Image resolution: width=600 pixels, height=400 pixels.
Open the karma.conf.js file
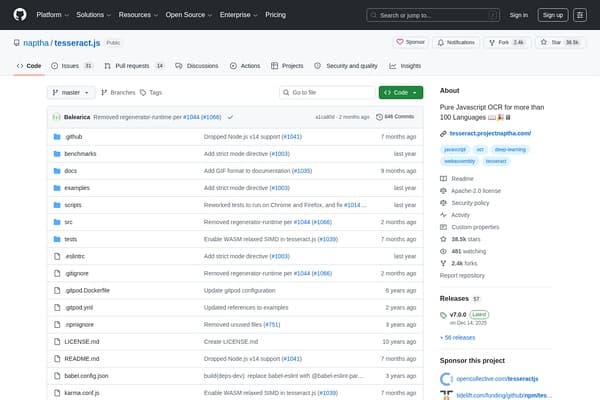pos(82,393)
